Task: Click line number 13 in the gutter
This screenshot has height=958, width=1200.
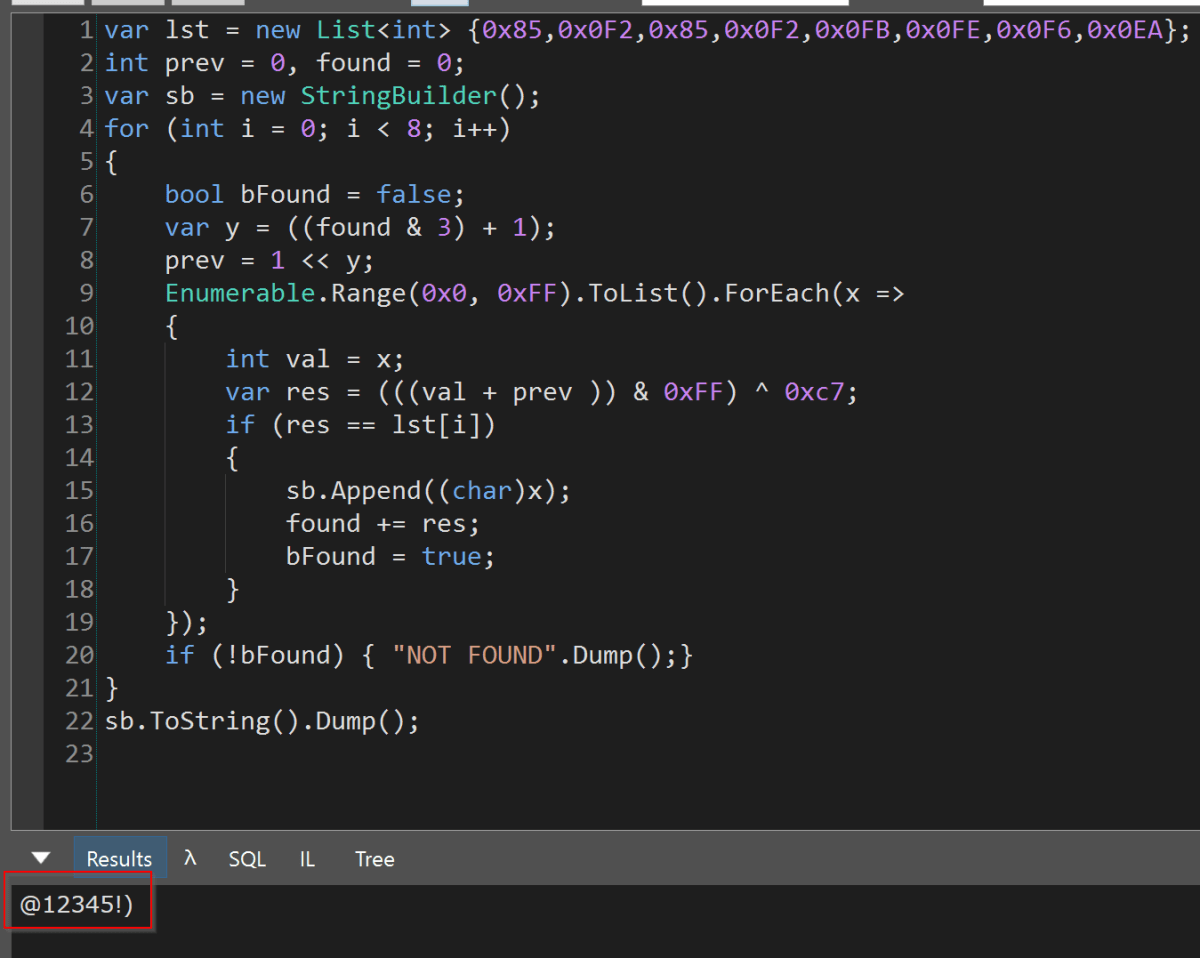Action: (x=79, y=425)
